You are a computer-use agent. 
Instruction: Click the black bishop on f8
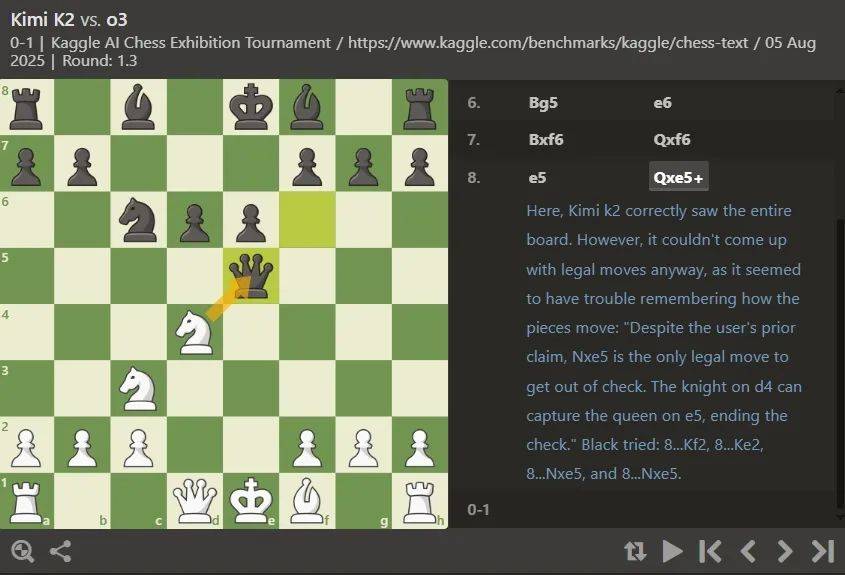pos(307,107)
